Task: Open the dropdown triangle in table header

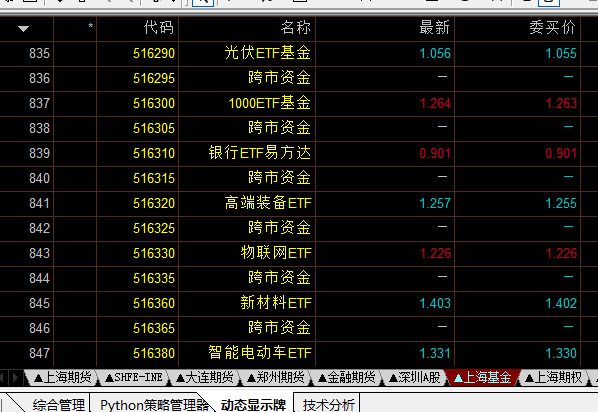Action: point(23,29)
